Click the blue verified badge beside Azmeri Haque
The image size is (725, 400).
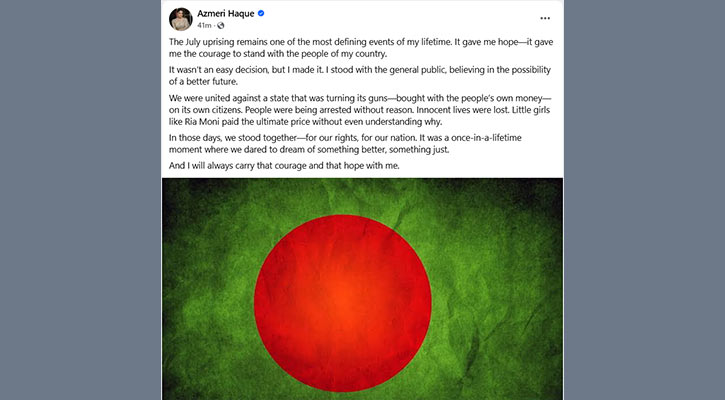click(261, 13)
